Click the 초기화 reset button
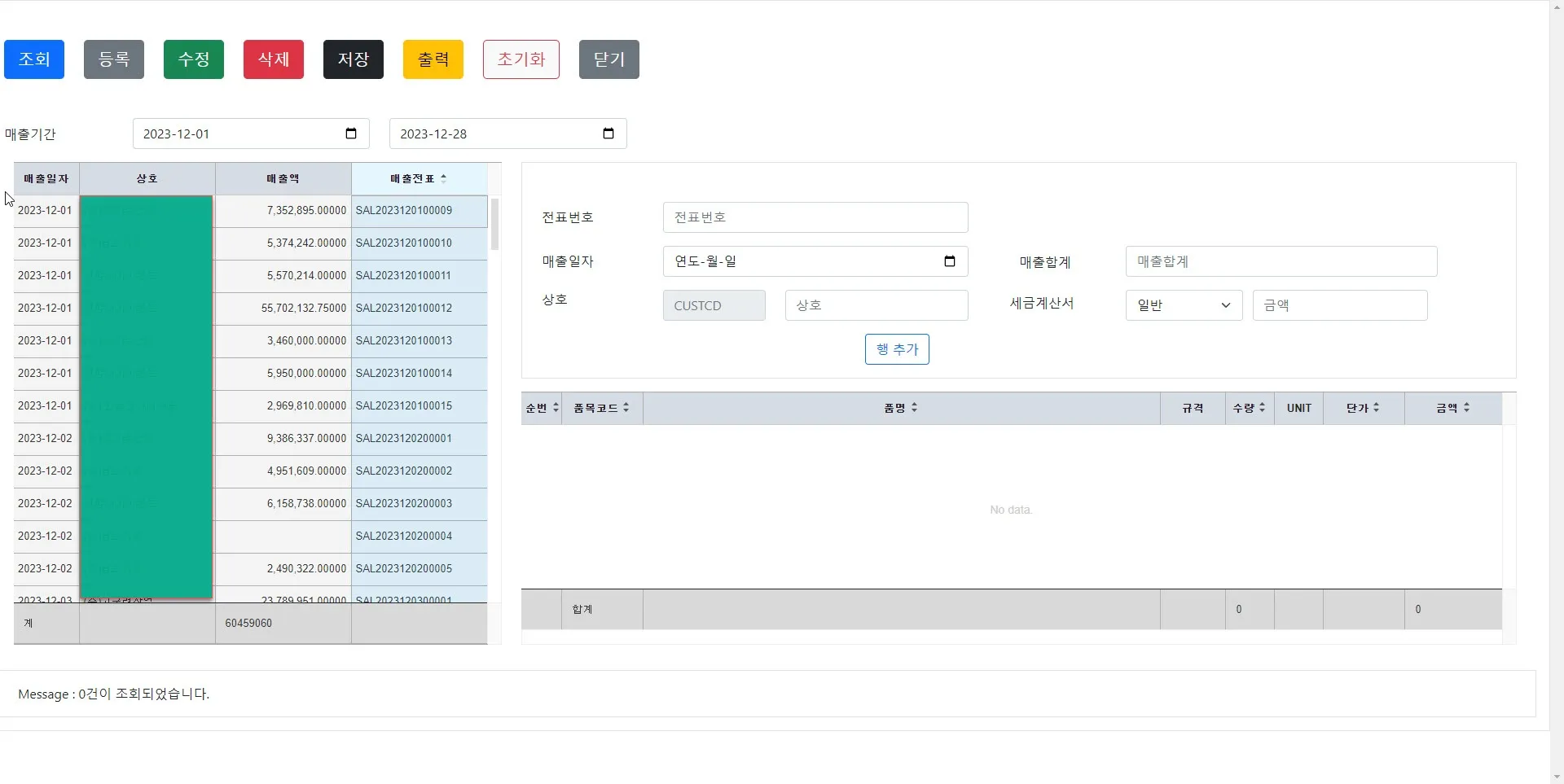1564x784 pixels. click(521, 59)
